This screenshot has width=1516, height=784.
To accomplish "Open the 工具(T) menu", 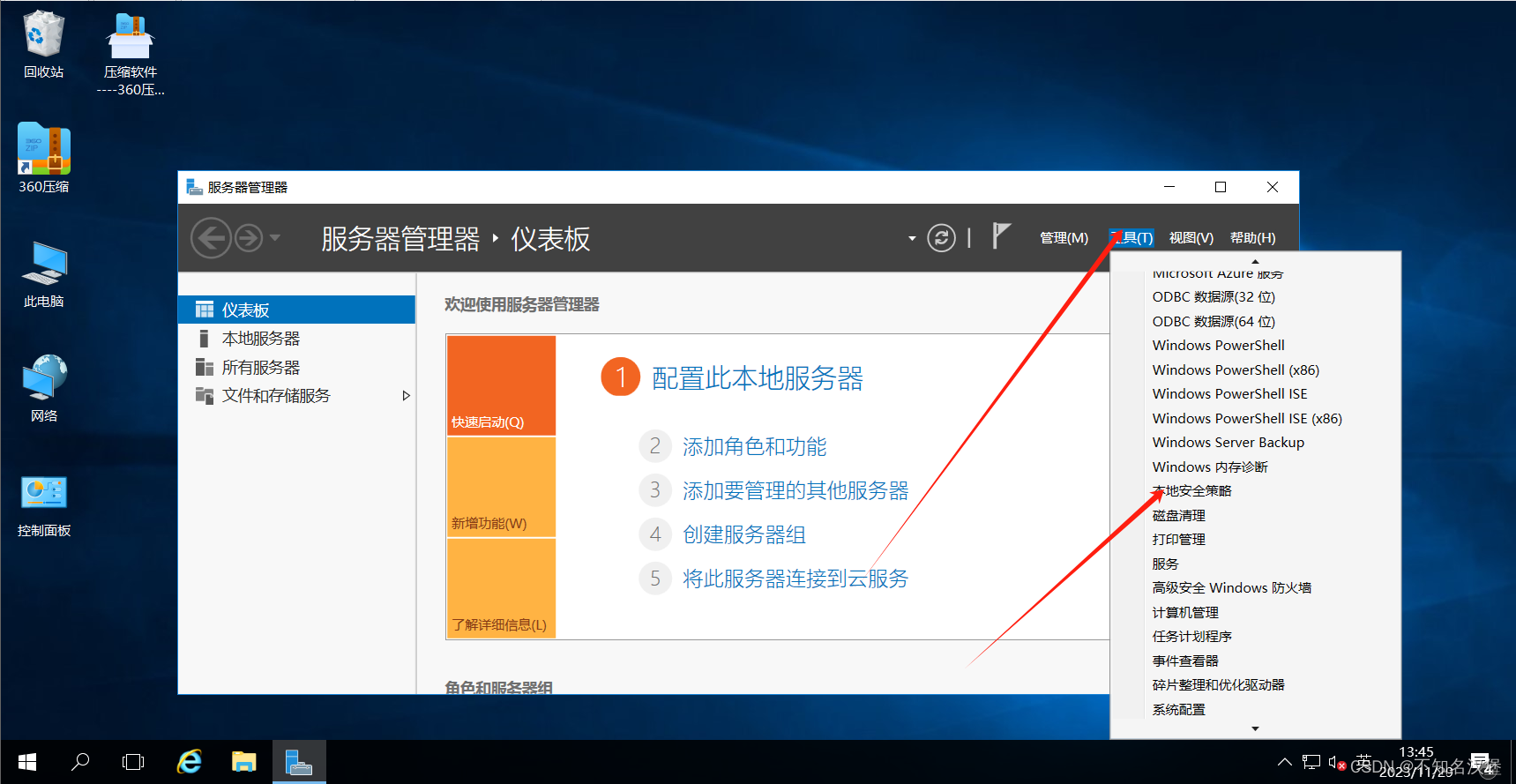I will coord(1131,238).
